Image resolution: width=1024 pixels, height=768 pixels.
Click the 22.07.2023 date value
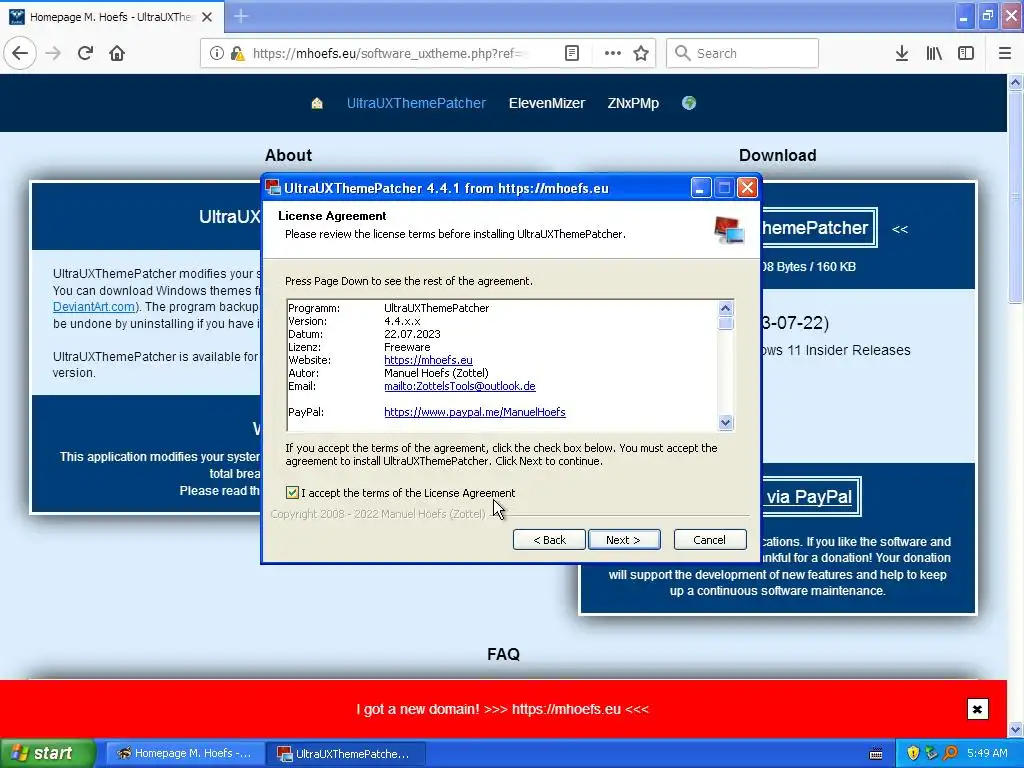(412, 334)
